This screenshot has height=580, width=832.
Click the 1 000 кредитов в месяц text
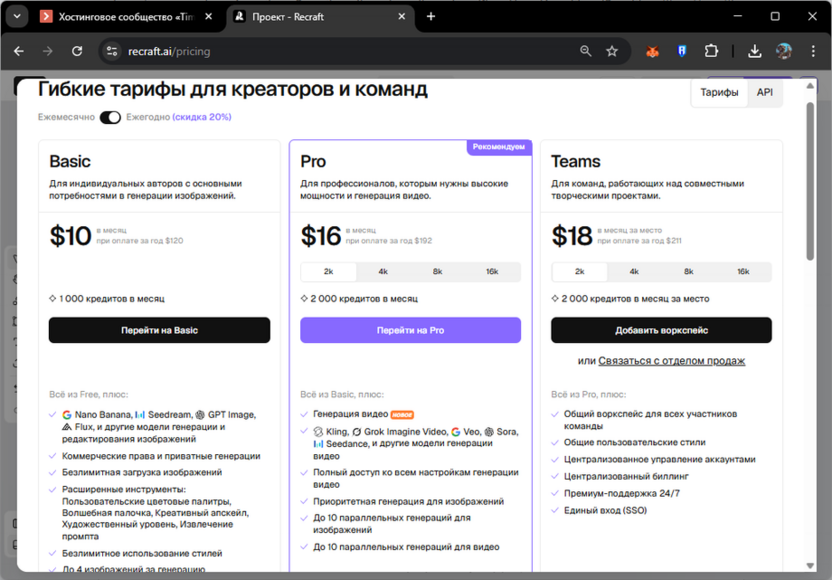point(112,299)
